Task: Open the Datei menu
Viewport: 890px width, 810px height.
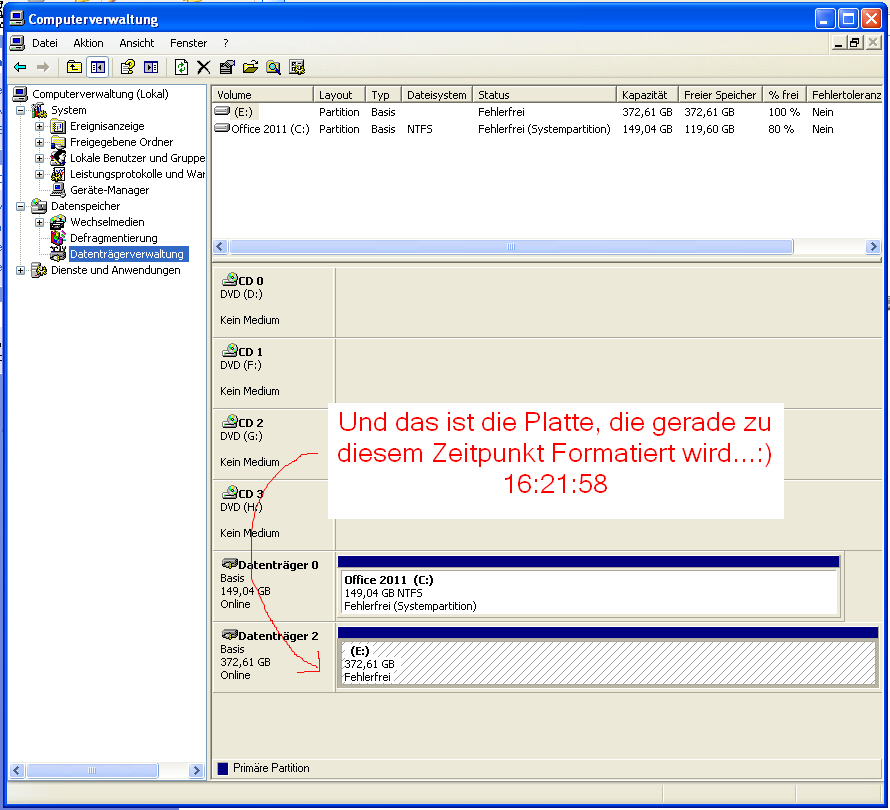Action: click(45, 43)
